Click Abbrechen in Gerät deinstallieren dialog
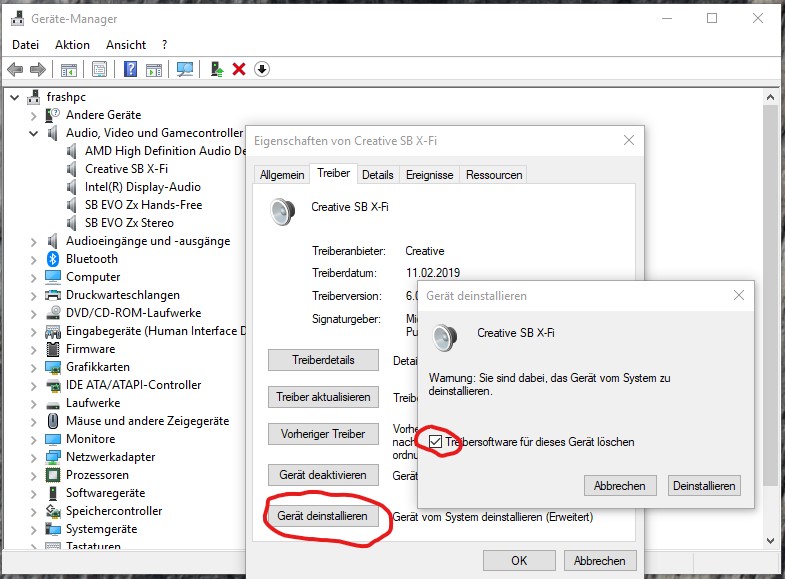The height and width of the screenshot is (579, 785). click(620, 485)
